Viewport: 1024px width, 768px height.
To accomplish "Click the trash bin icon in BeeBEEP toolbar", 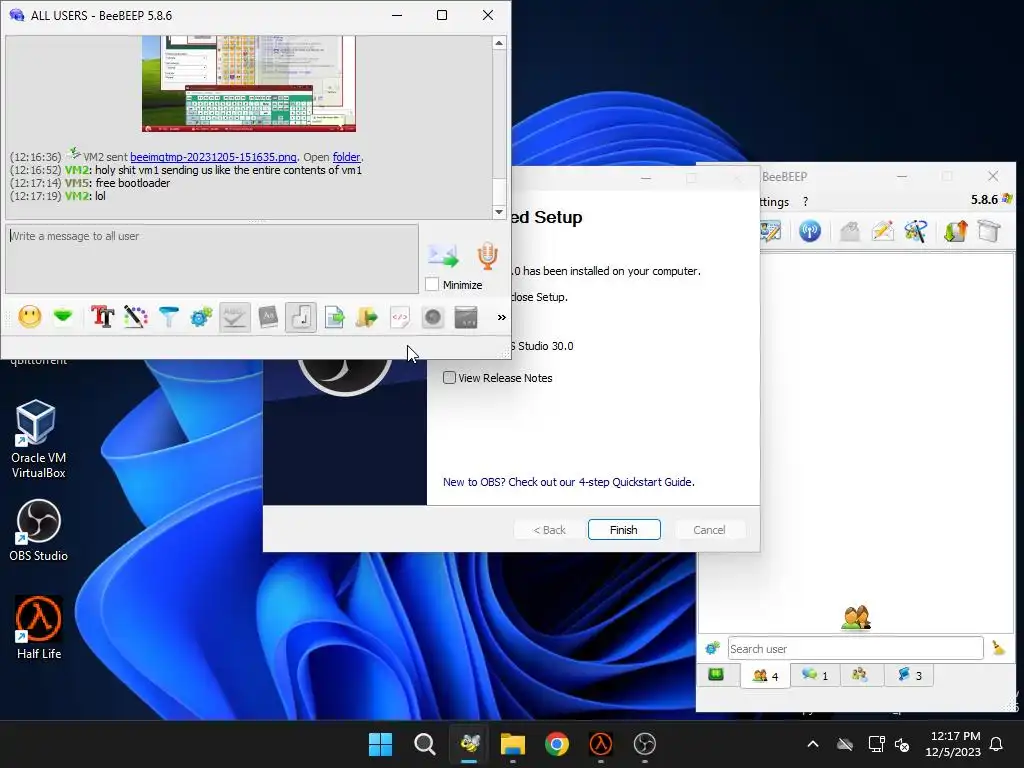I will [989, 231].
